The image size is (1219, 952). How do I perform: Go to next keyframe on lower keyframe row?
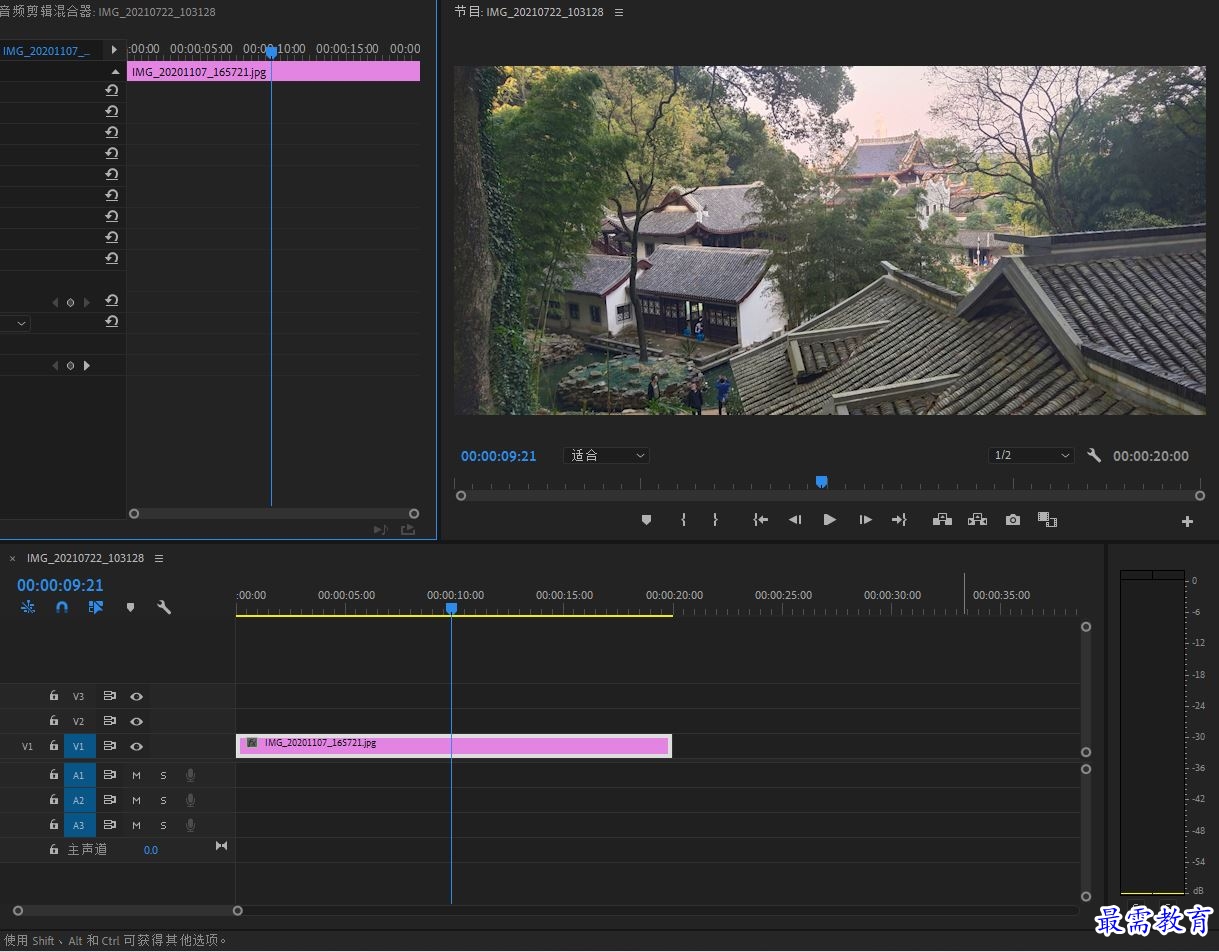(x=87, y=366)
